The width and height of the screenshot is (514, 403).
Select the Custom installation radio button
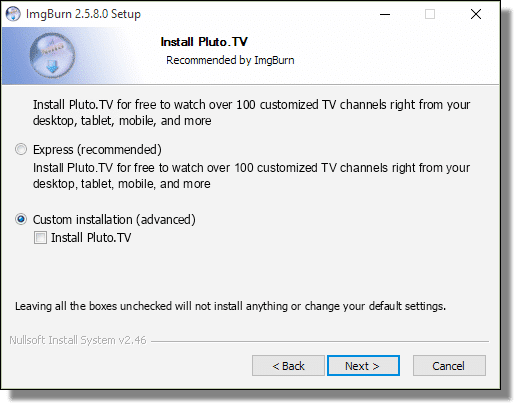(x=21, y=219)
